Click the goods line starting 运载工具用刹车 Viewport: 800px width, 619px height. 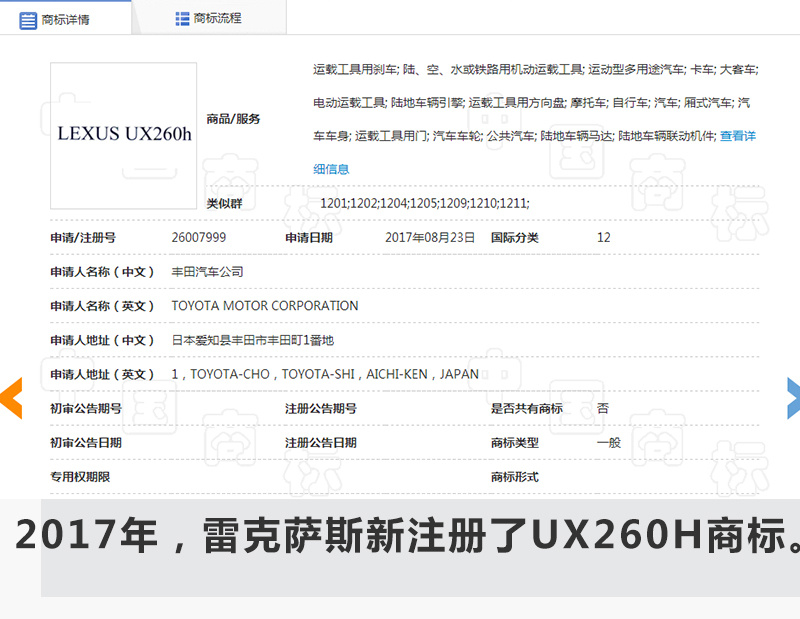tap(536, 69)
